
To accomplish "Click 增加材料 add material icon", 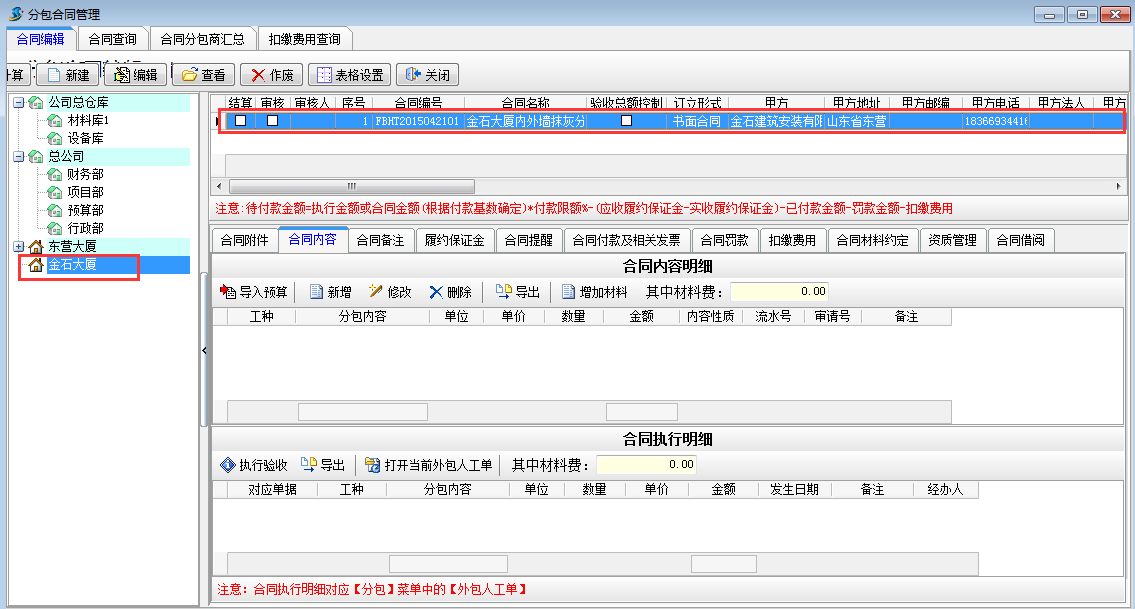I will pos(568,292).
